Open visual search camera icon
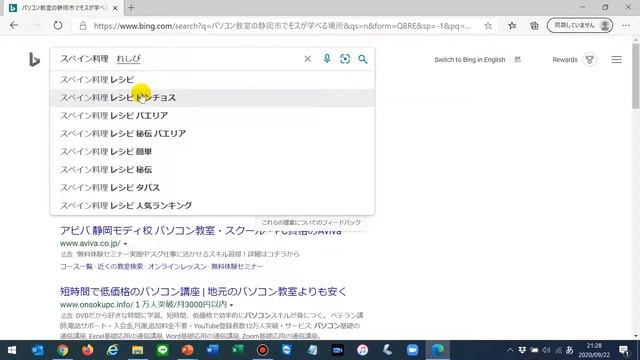This screenshot has height=360, width=640. (345, 59)
